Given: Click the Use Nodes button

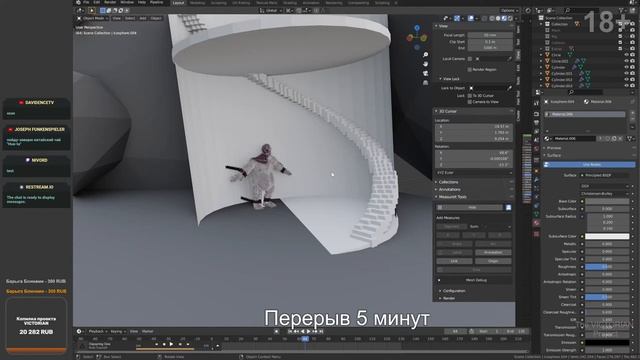Looking at the screenshot, I should coord(589,164).
